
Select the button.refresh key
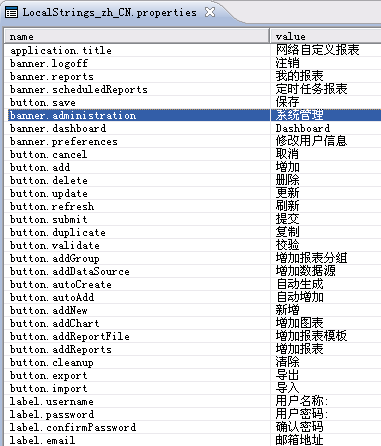pyautogui.click(x=52, y=206)
